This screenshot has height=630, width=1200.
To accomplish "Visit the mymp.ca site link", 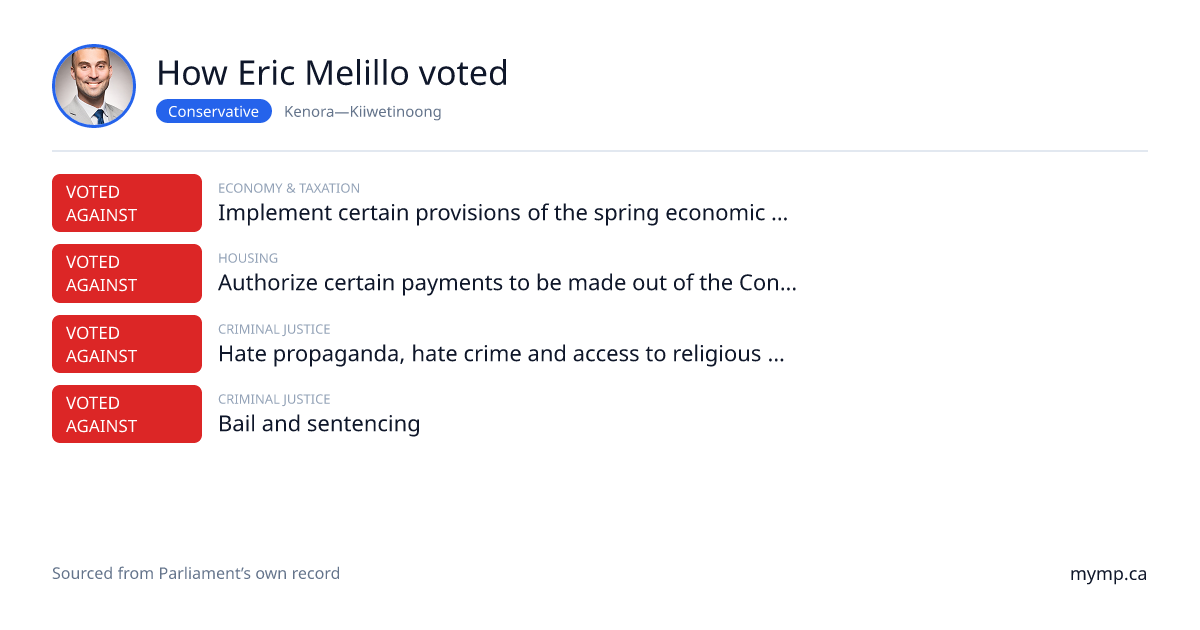I will point(1108,575).
